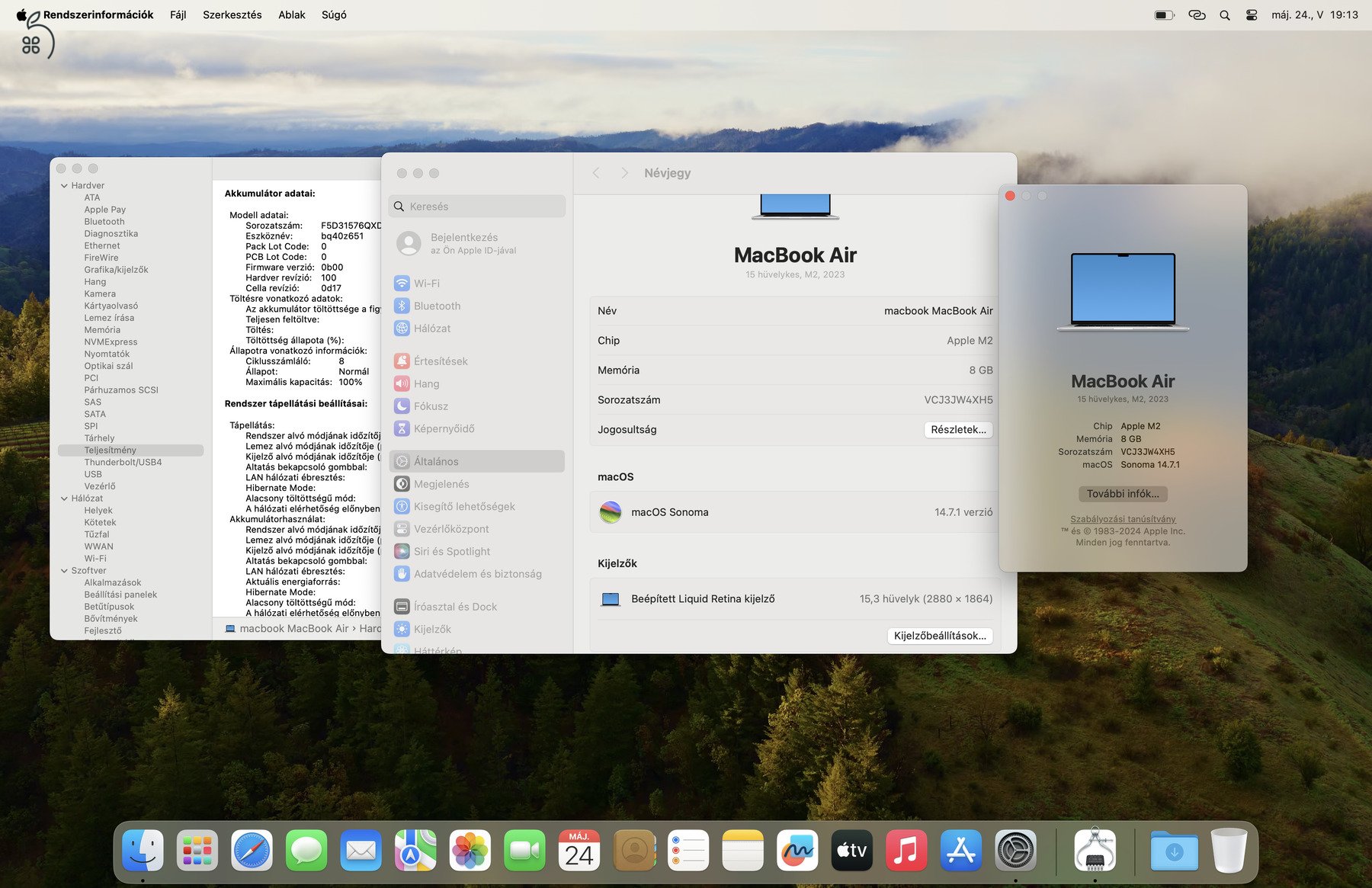This screenshot has width=1372, height=888.
Task: Open System Settings icon in the Dock
Action: pos(1016,851)
